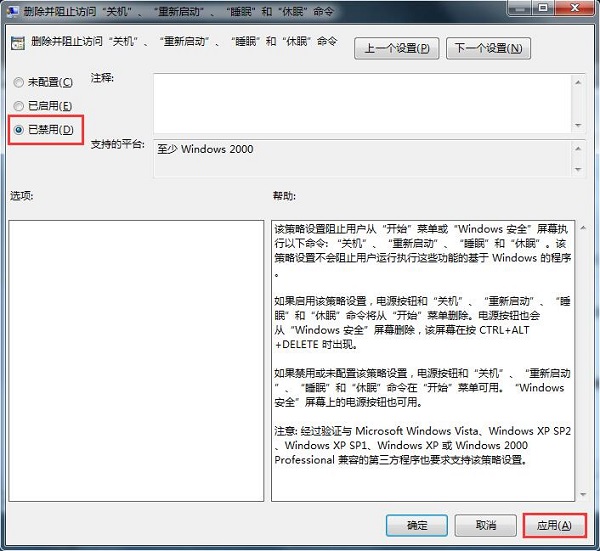Minimize the policy settings window
The height and width of the screenshot is (551, 600).
tap(517, 8)
